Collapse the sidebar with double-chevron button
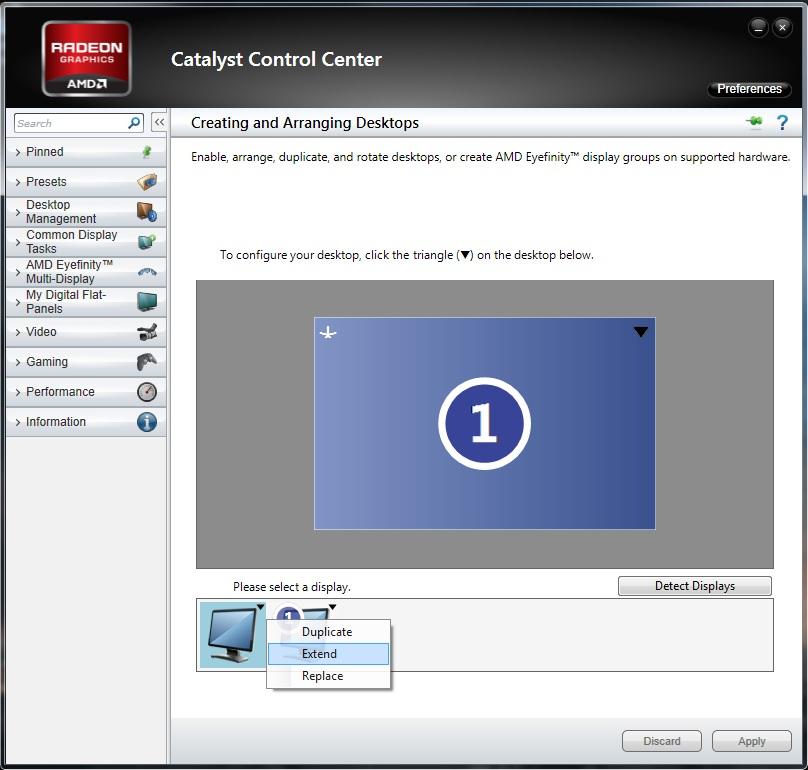The width and height of the screenshot is (808, 770). (159, 122)
